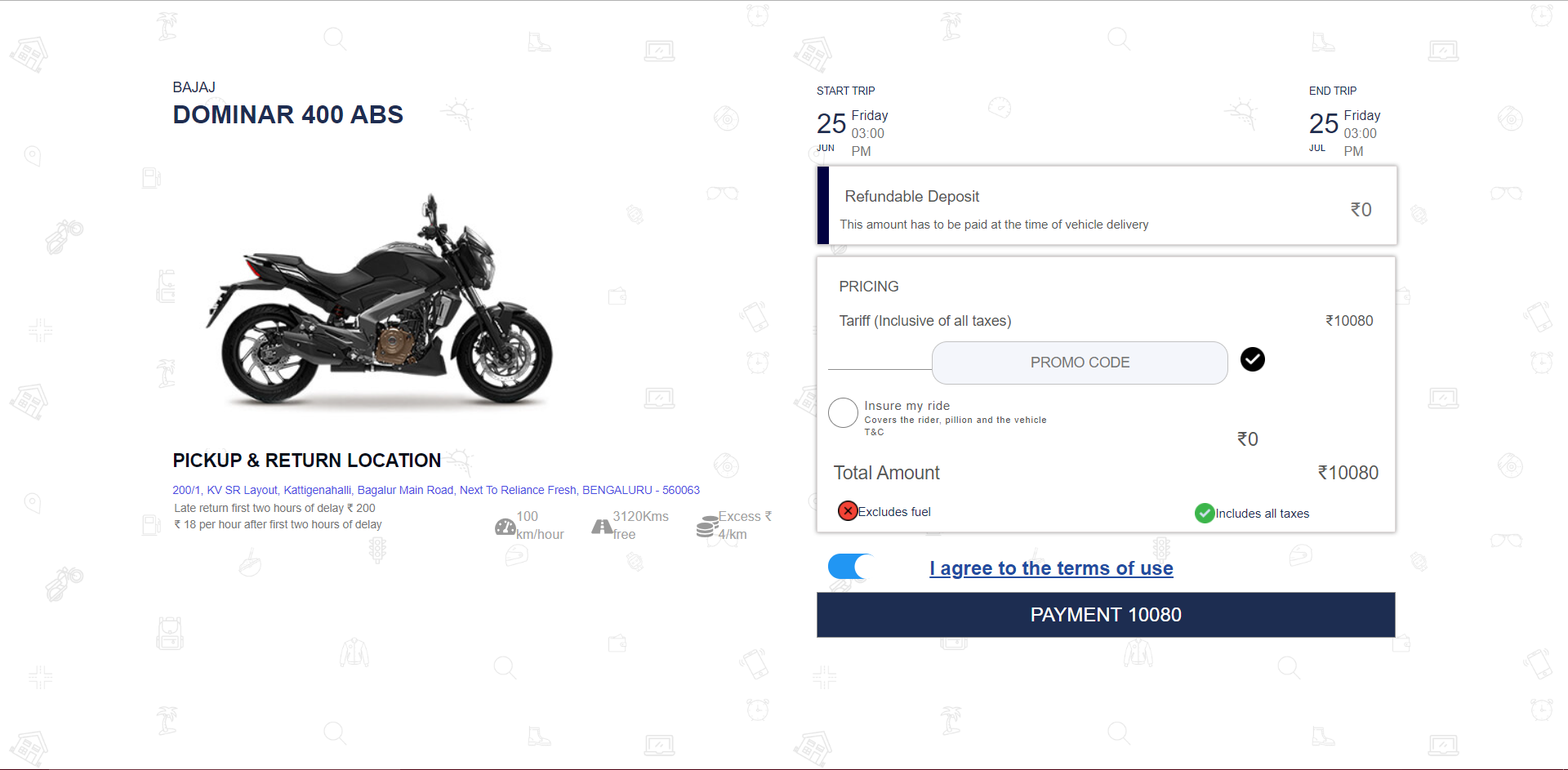Viewport: 1568px width, 770px height.
Task: Click the PAYMENT 10080 button
Action: click(x=1106, y=615)
